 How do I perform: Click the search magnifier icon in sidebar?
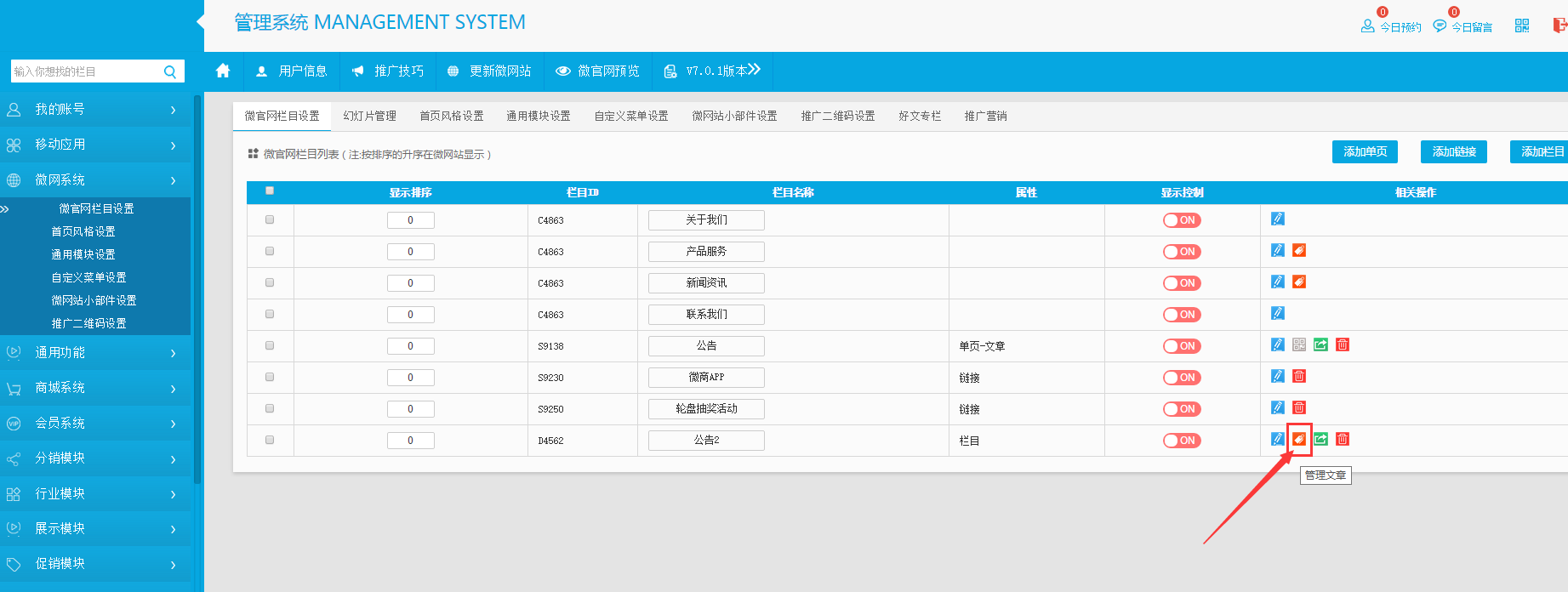coord(170,71)
